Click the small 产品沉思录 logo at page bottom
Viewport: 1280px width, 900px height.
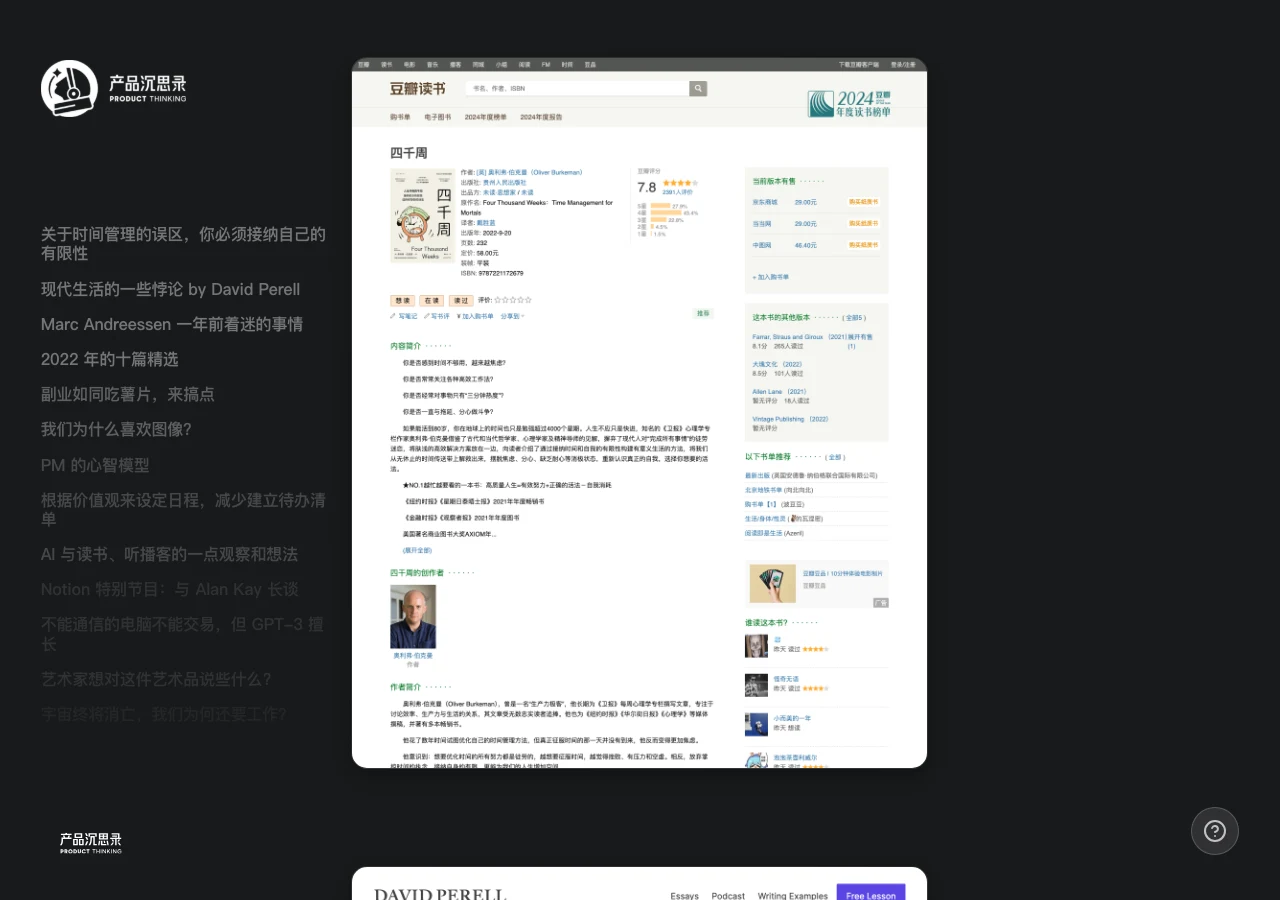click(x=91, y=843)
